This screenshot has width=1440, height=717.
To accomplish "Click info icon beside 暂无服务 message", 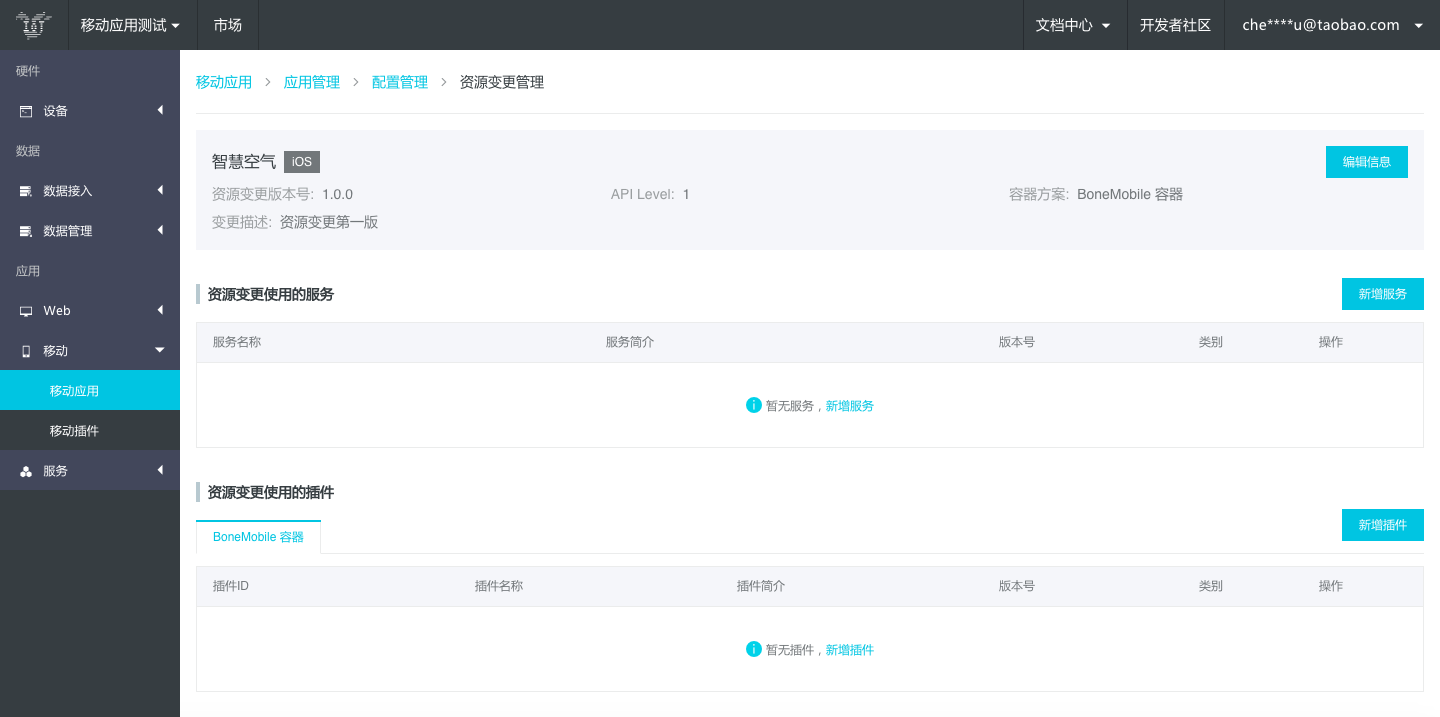I will [754, 405].
